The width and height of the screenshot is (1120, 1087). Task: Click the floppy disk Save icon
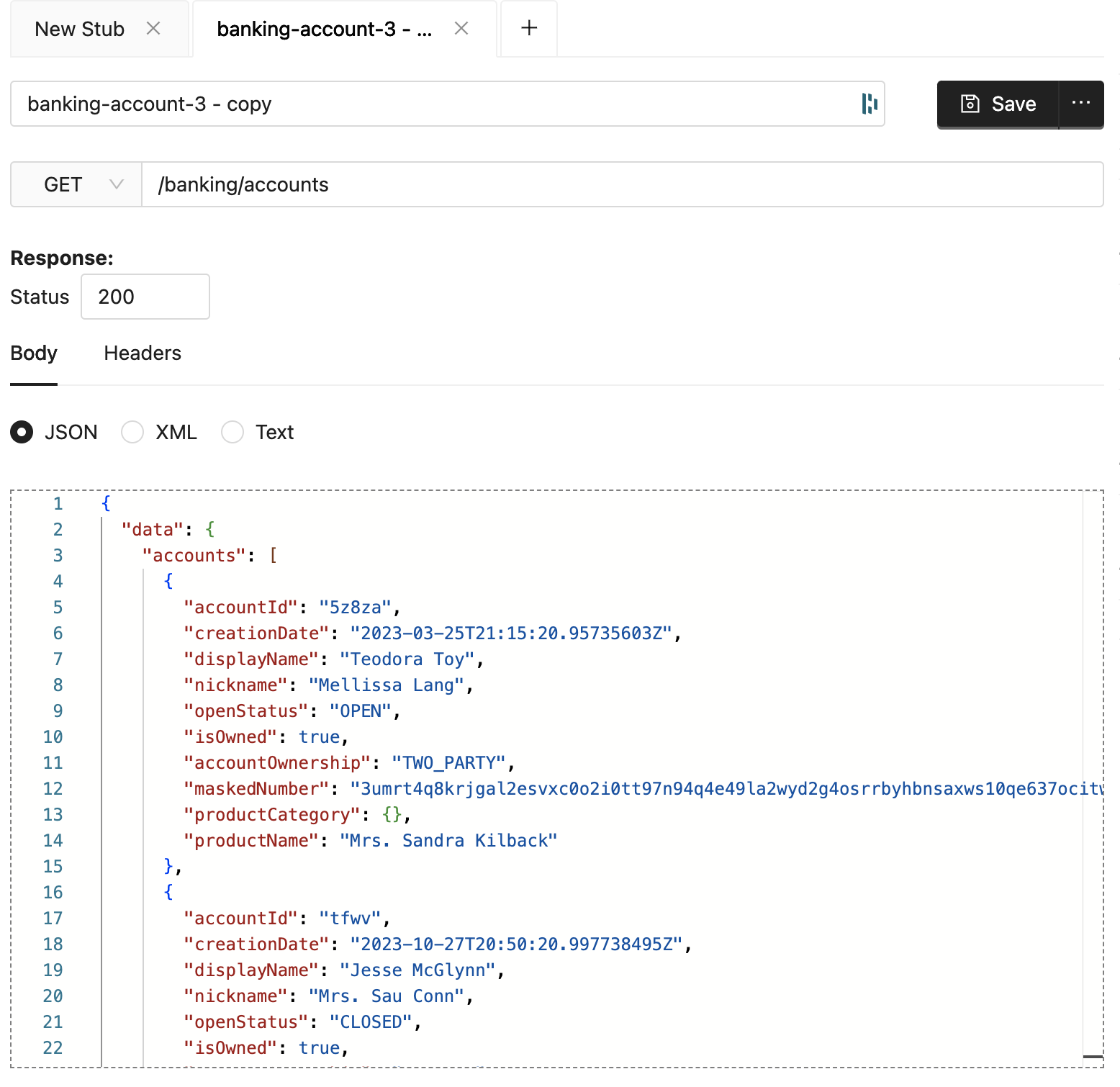970,104
